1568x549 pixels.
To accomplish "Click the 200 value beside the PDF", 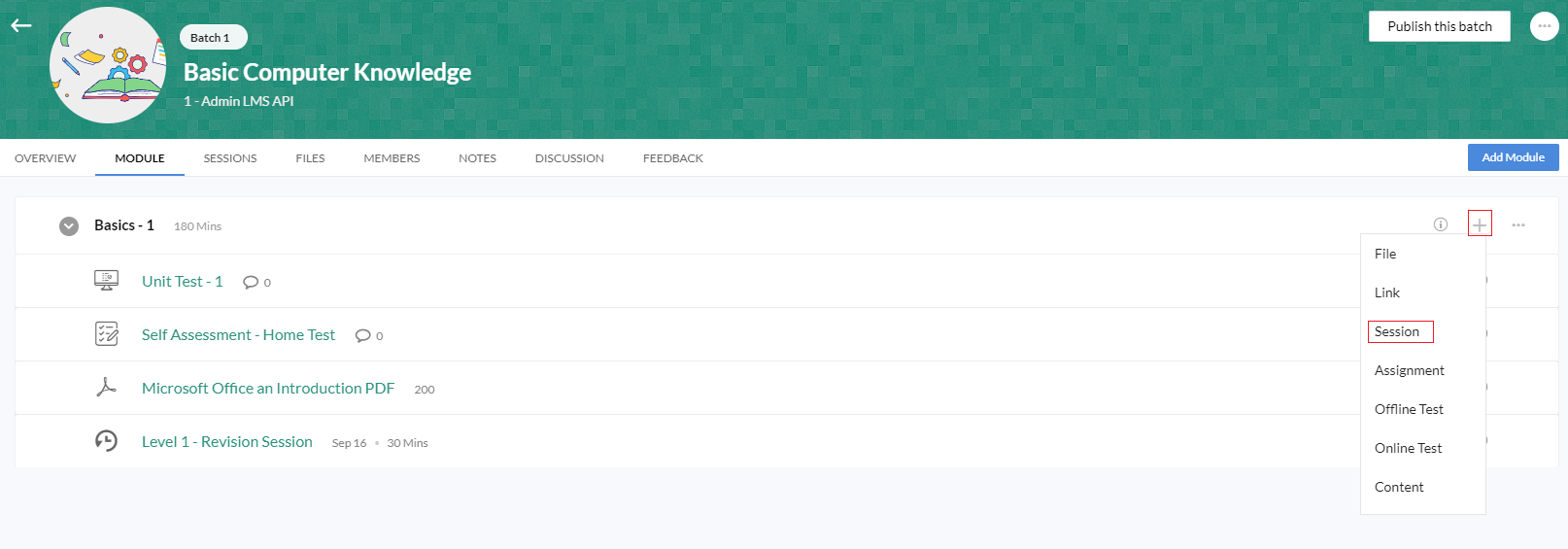I will coord(425,390).
